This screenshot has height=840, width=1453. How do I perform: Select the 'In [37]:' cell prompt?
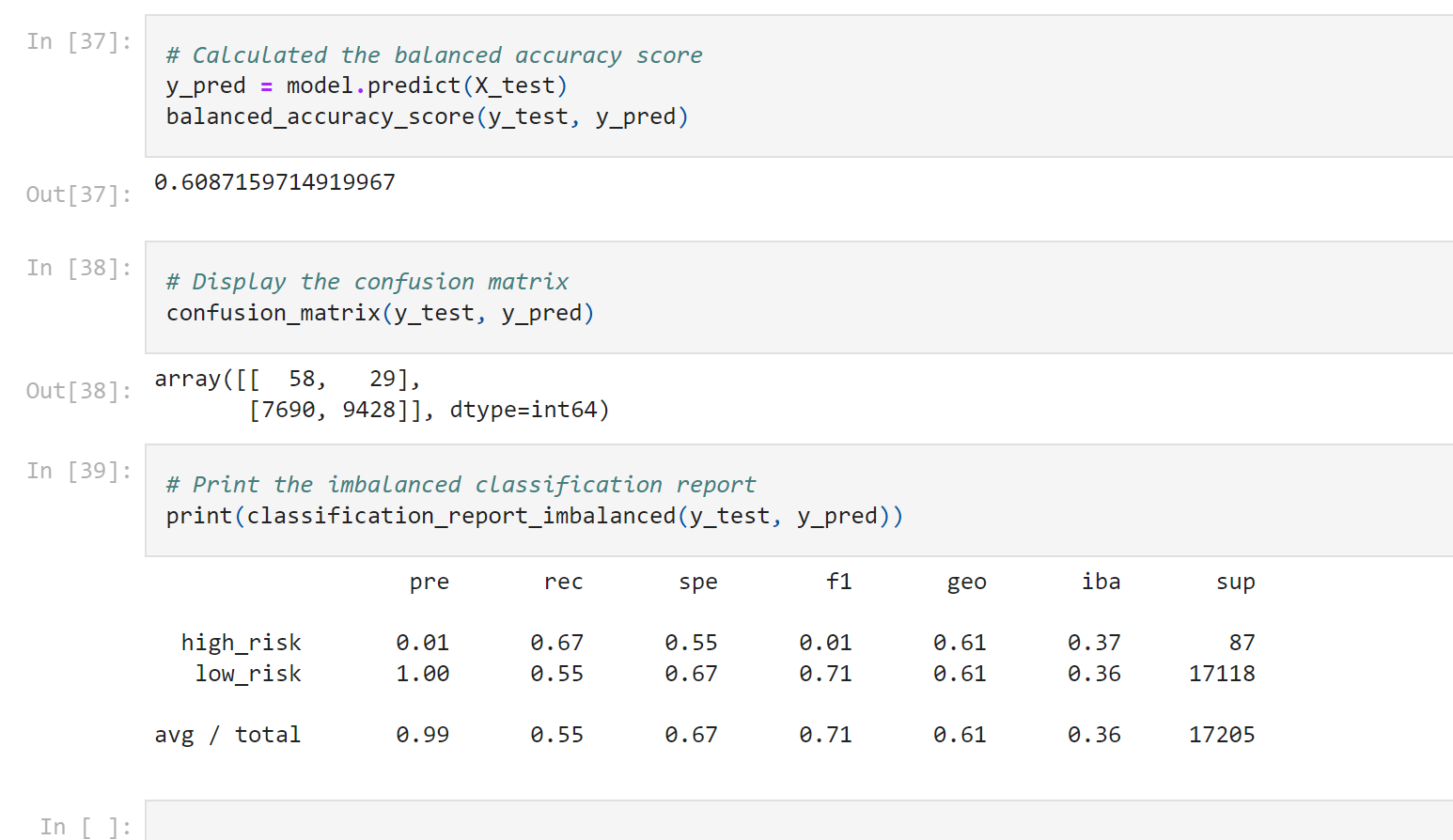click(x=79, y=41)
